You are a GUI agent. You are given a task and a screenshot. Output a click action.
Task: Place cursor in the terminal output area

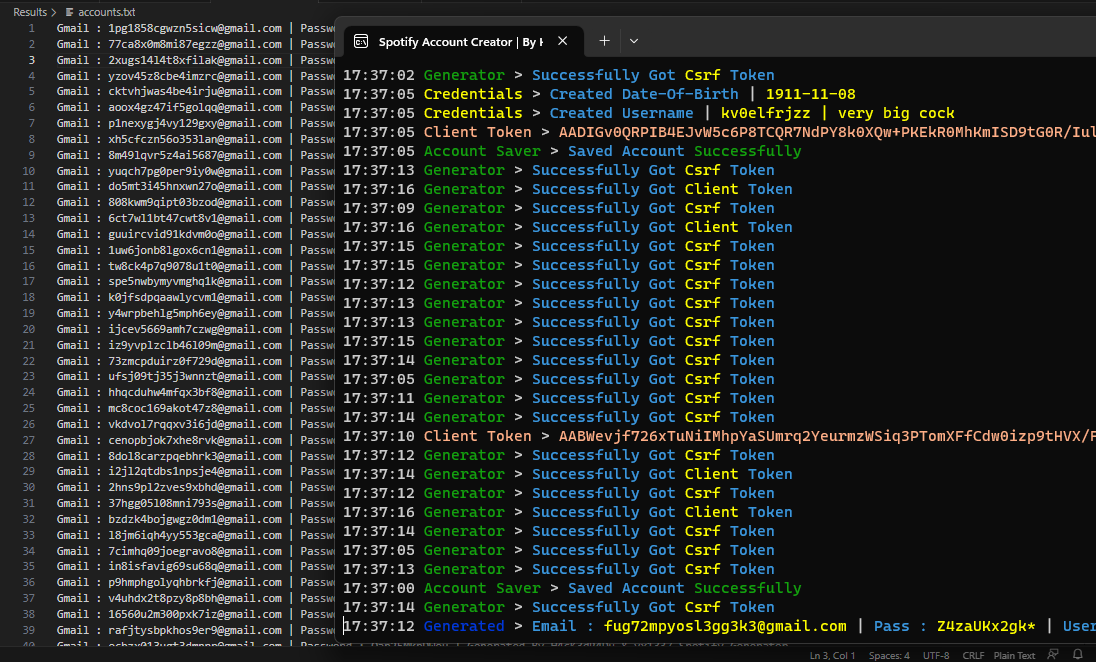click(x=700, y=350)
